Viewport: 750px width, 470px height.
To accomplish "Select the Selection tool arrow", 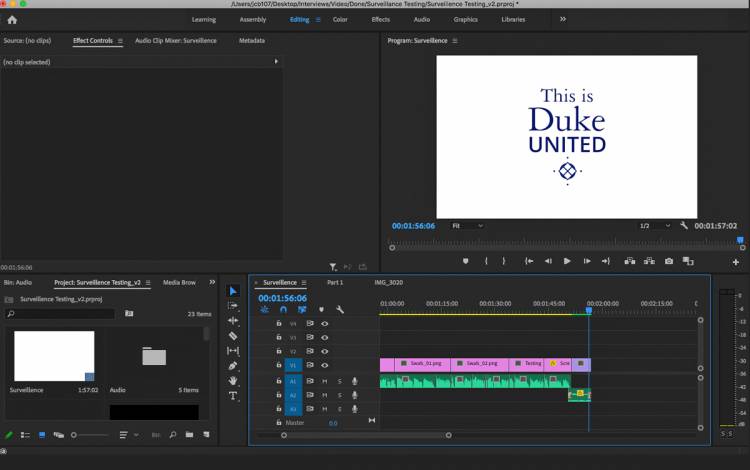I will tap(233, 291).
